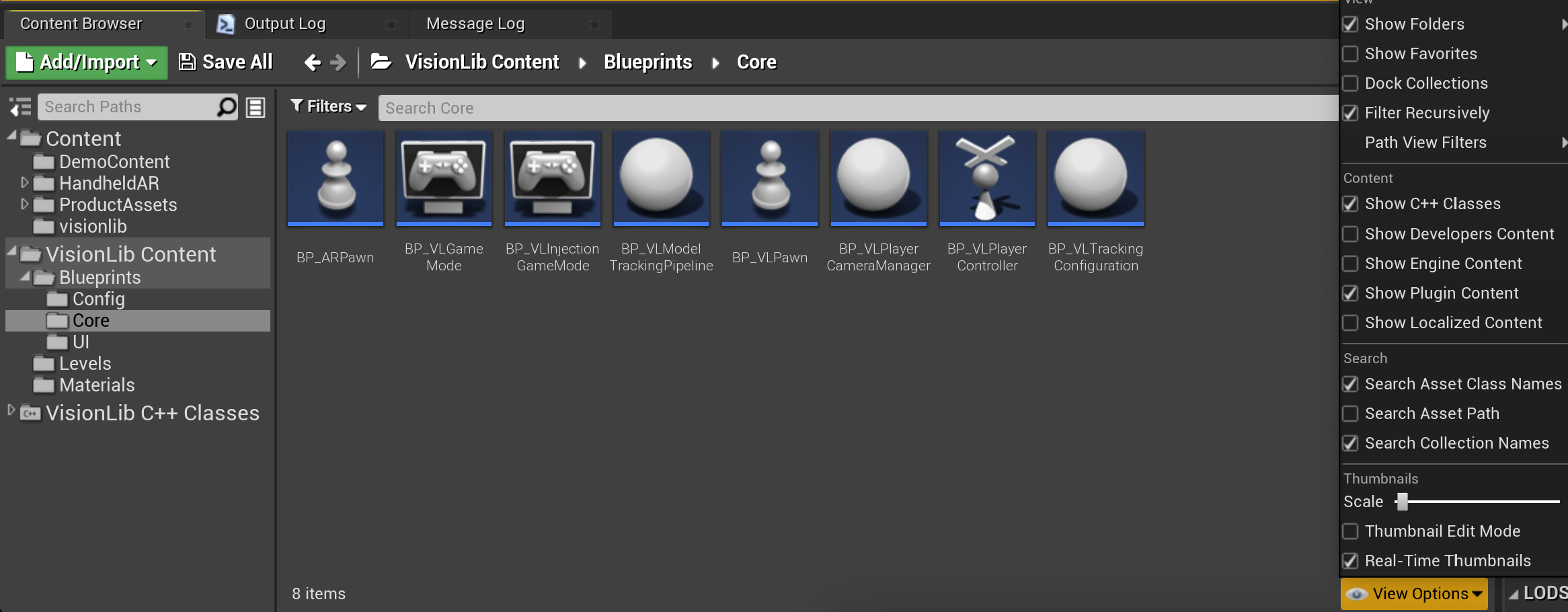Open the Filters dropdown
The width and height of the screenshot is (1568, 612).
(x=329, y=106)
